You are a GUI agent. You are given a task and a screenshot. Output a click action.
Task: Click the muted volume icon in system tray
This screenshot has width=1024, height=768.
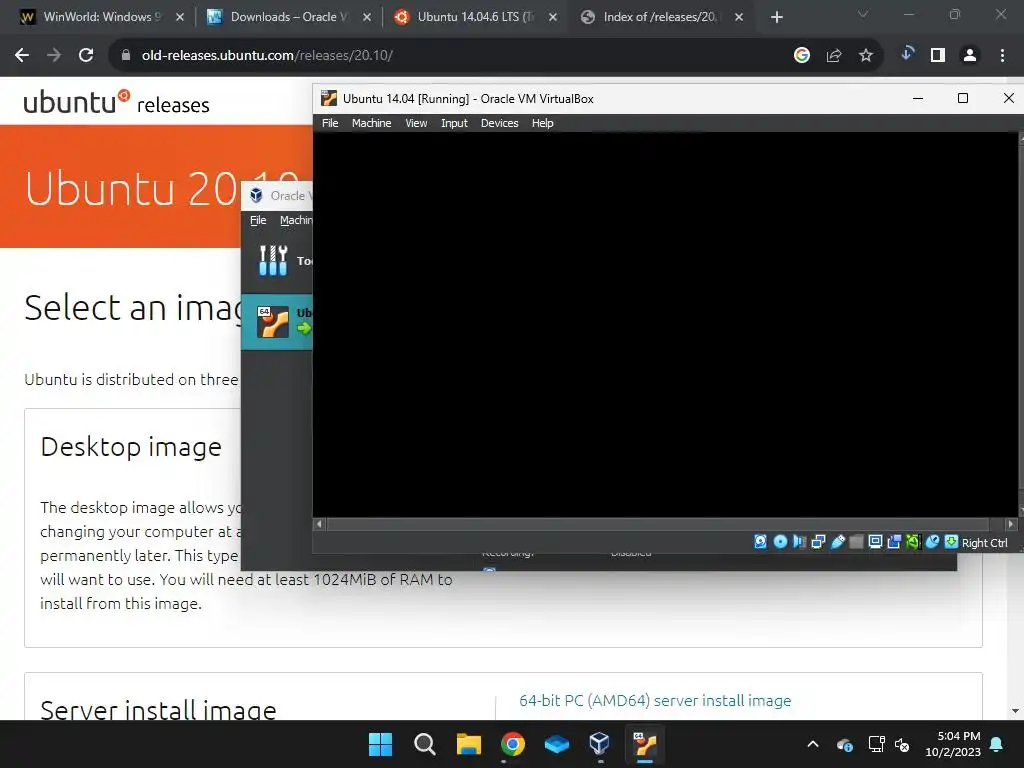click(903, 744)
